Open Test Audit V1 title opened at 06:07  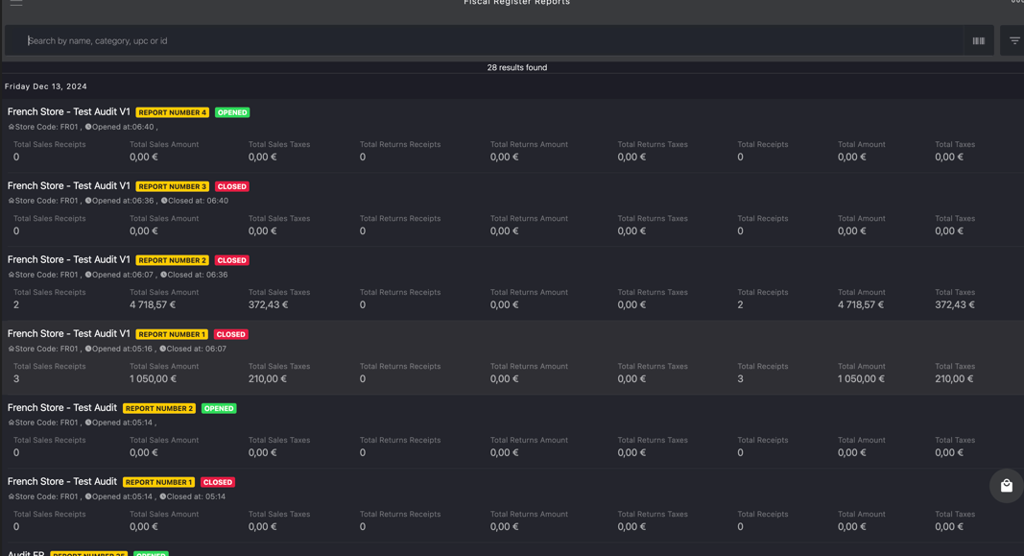[69, 259]
